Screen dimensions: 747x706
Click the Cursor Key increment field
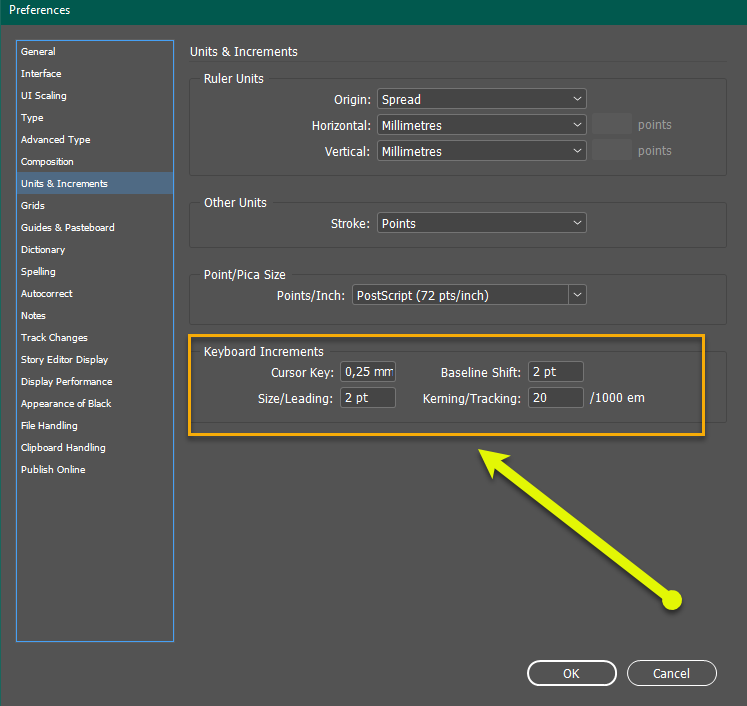click(x=368, y=372)
